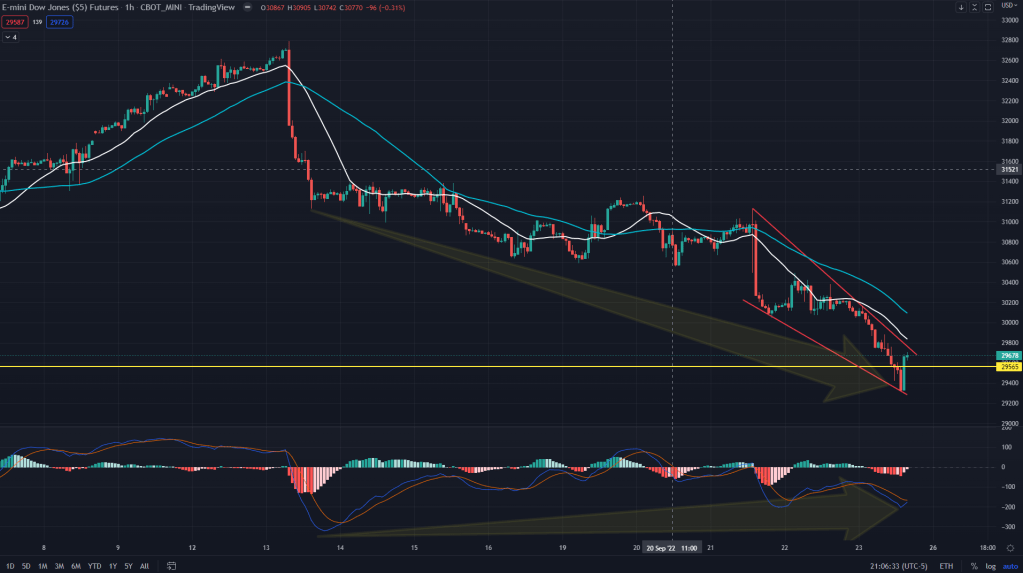Toggle the log scale option
The height and width of the screenshot is (573, 1023).
pyautogui.click(x=989, y=565)
